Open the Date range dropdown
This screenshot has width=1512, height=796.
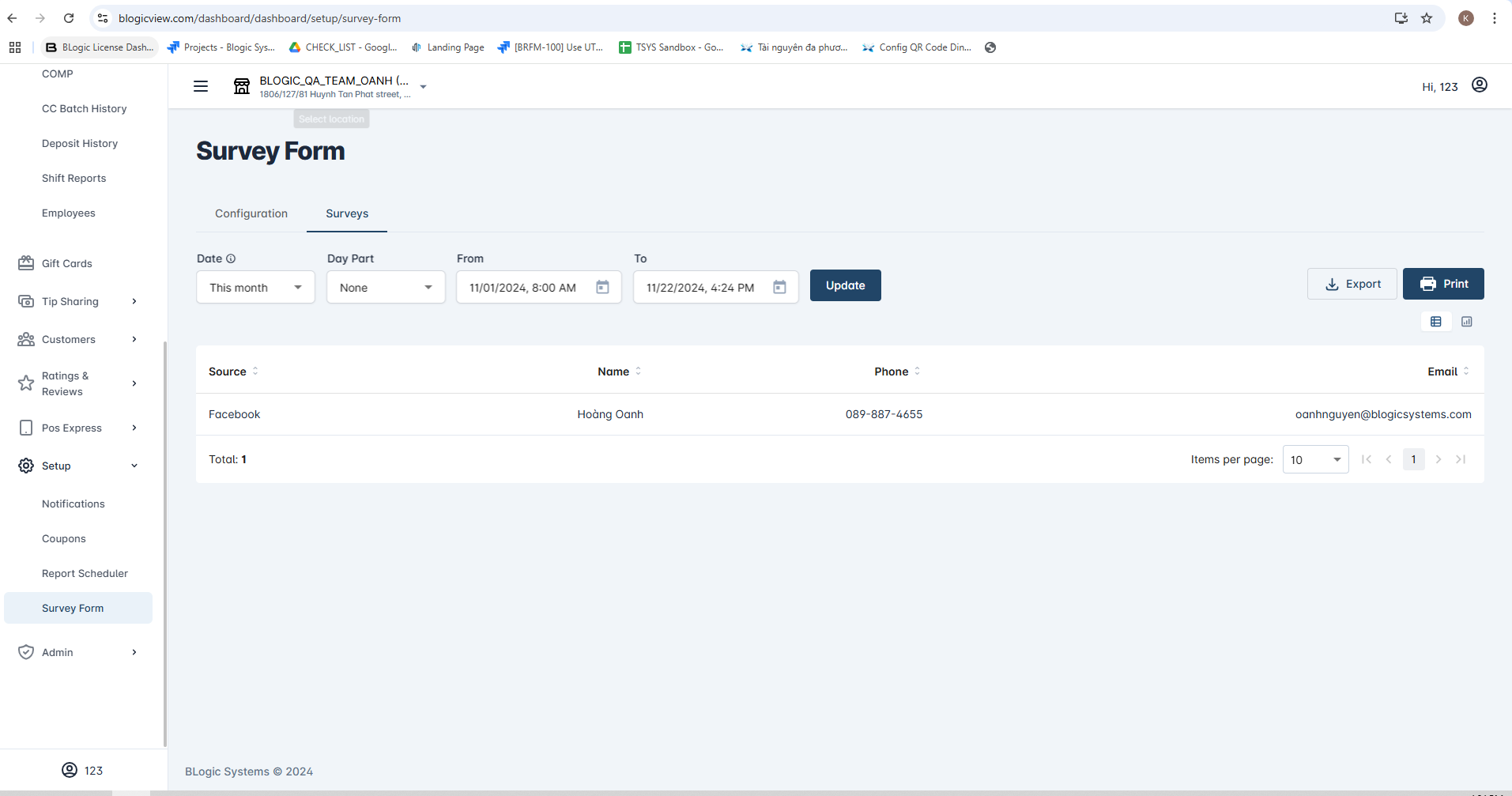255,287
